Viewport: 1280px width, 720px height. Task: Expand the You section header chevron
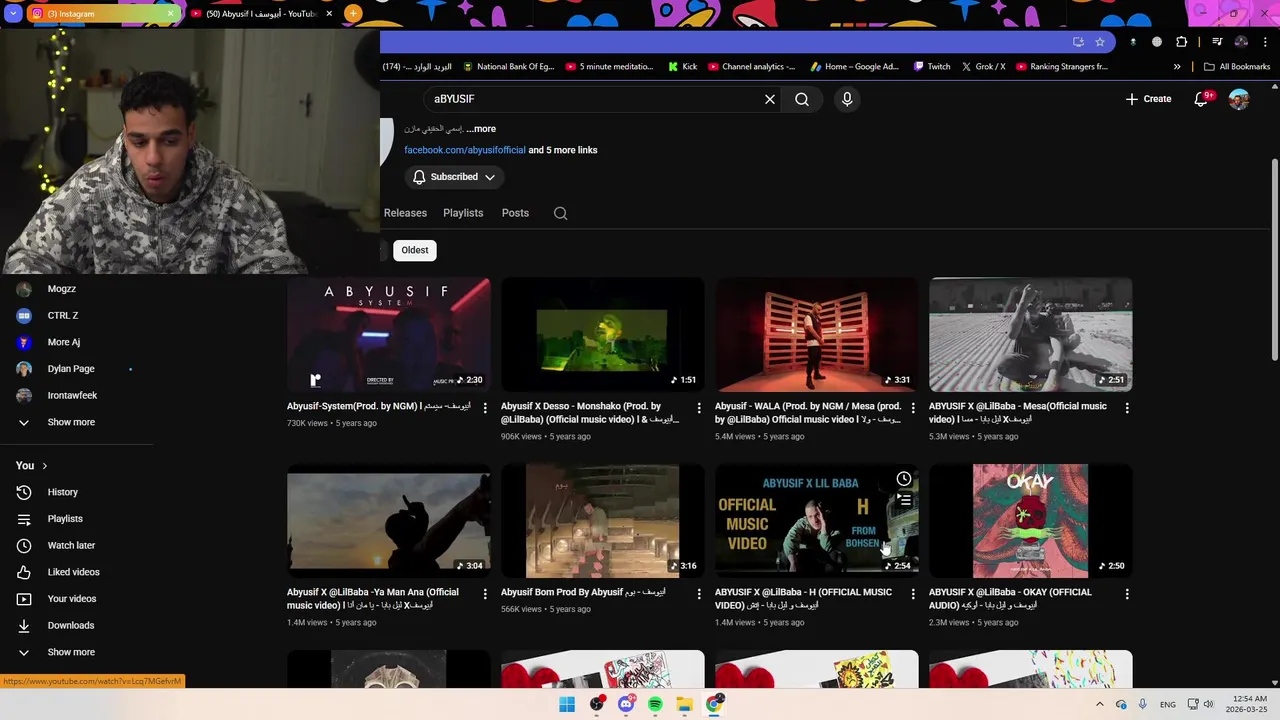tap(44, 466)
